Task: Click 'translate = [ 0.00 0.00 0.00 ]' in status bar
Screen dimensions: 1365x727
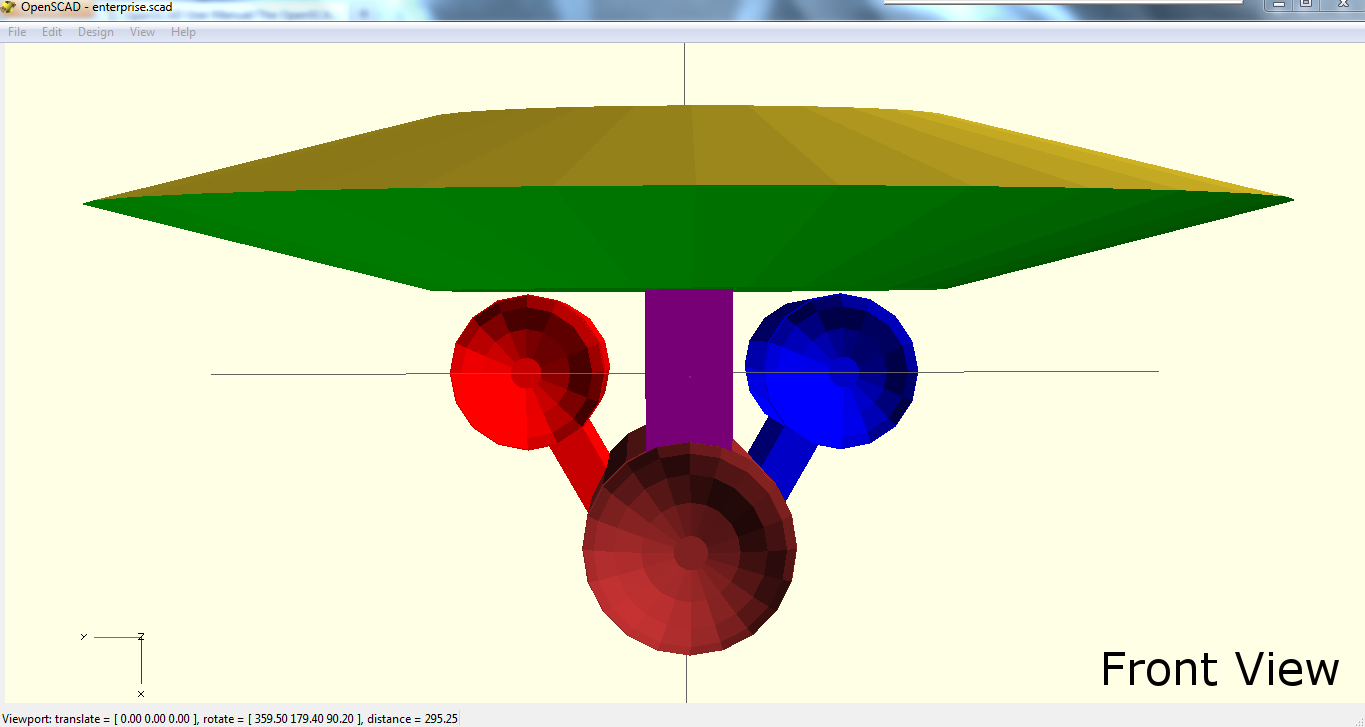Action: (126, 718)
